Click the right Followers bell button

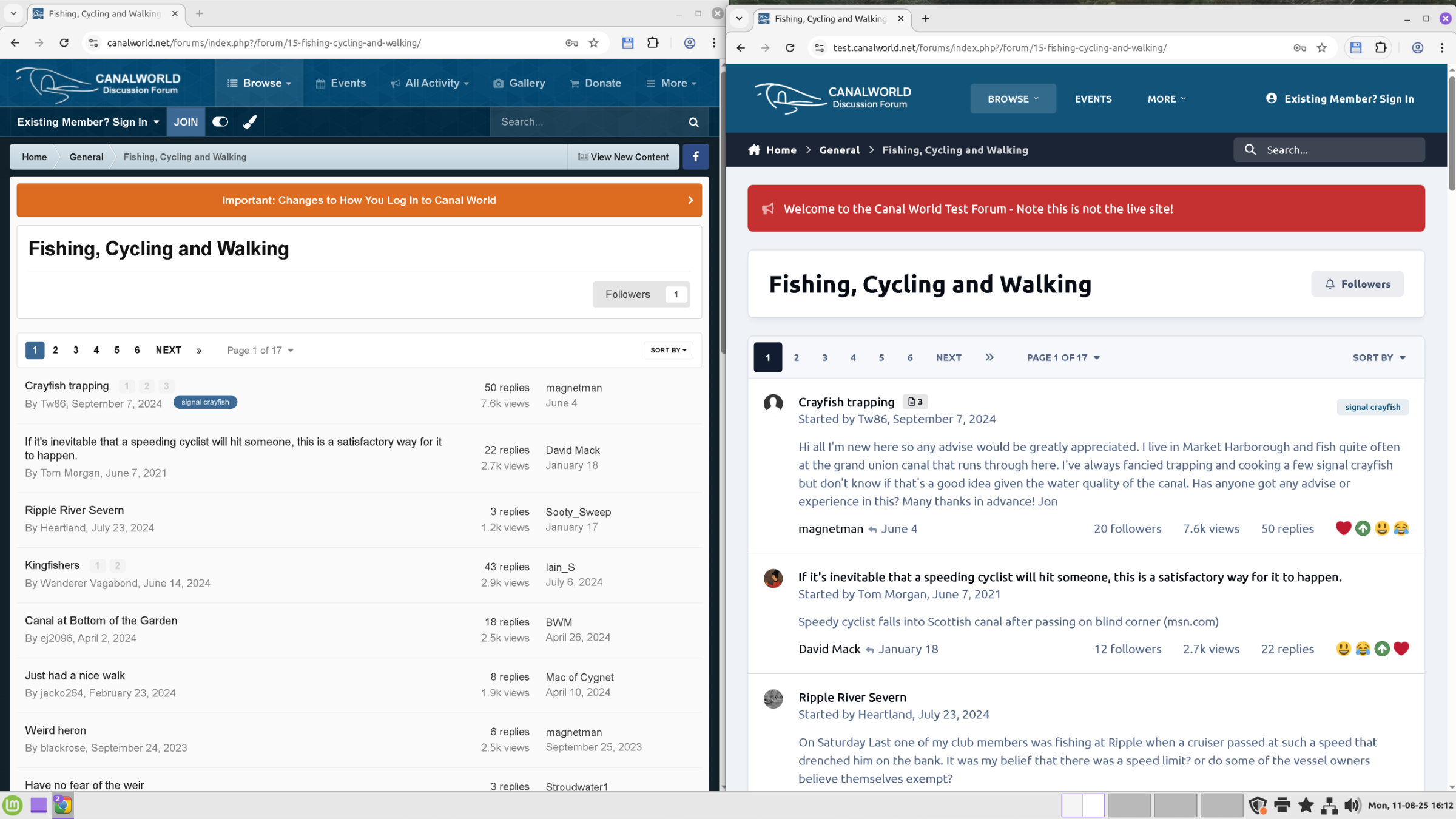pos(1357,284)
